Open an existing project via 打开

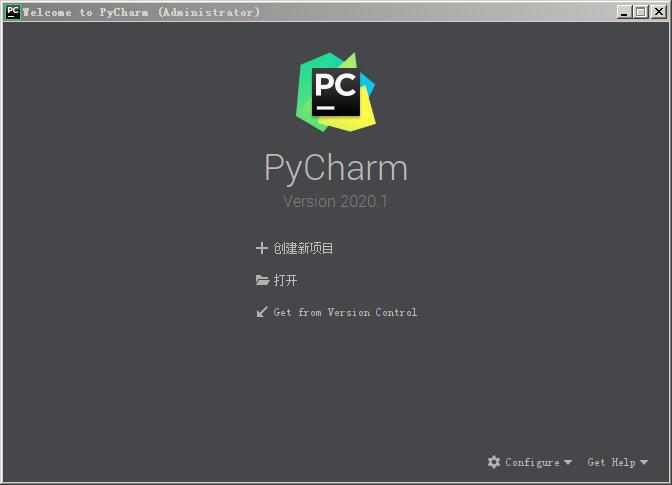[285, 280]
